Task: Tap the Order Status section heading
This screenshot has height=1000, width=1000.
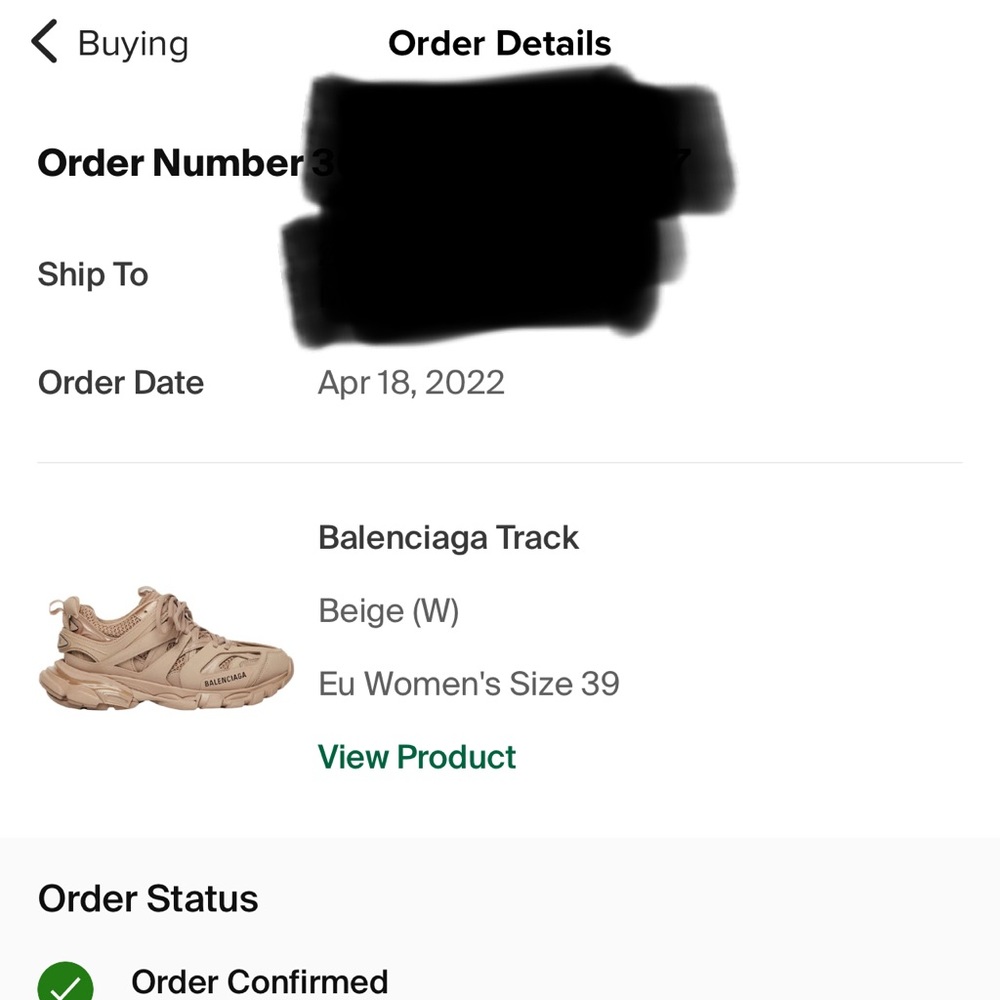Action: pyautogui.click(x=148, y=898)
